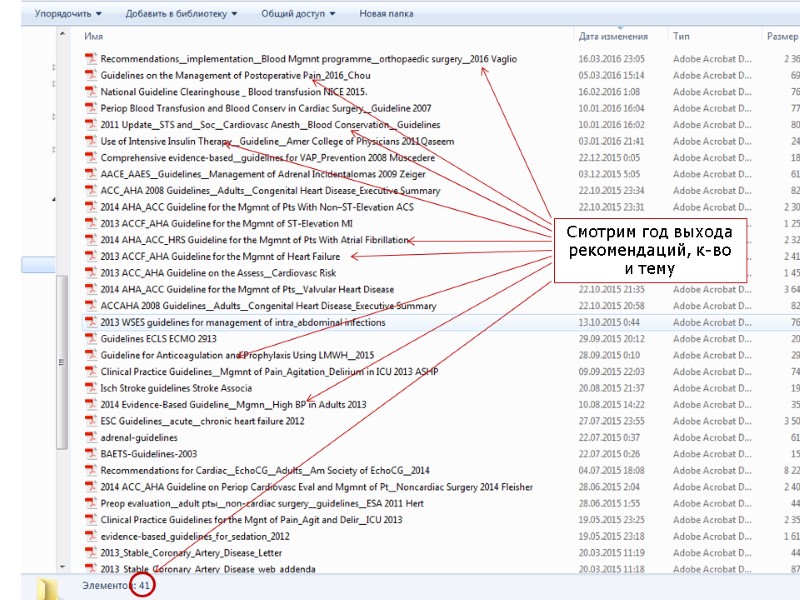Select file evidence-based_guidelines_for_sedation_2012
Viewport: 800px width, 600px height.
coord(195,536)
